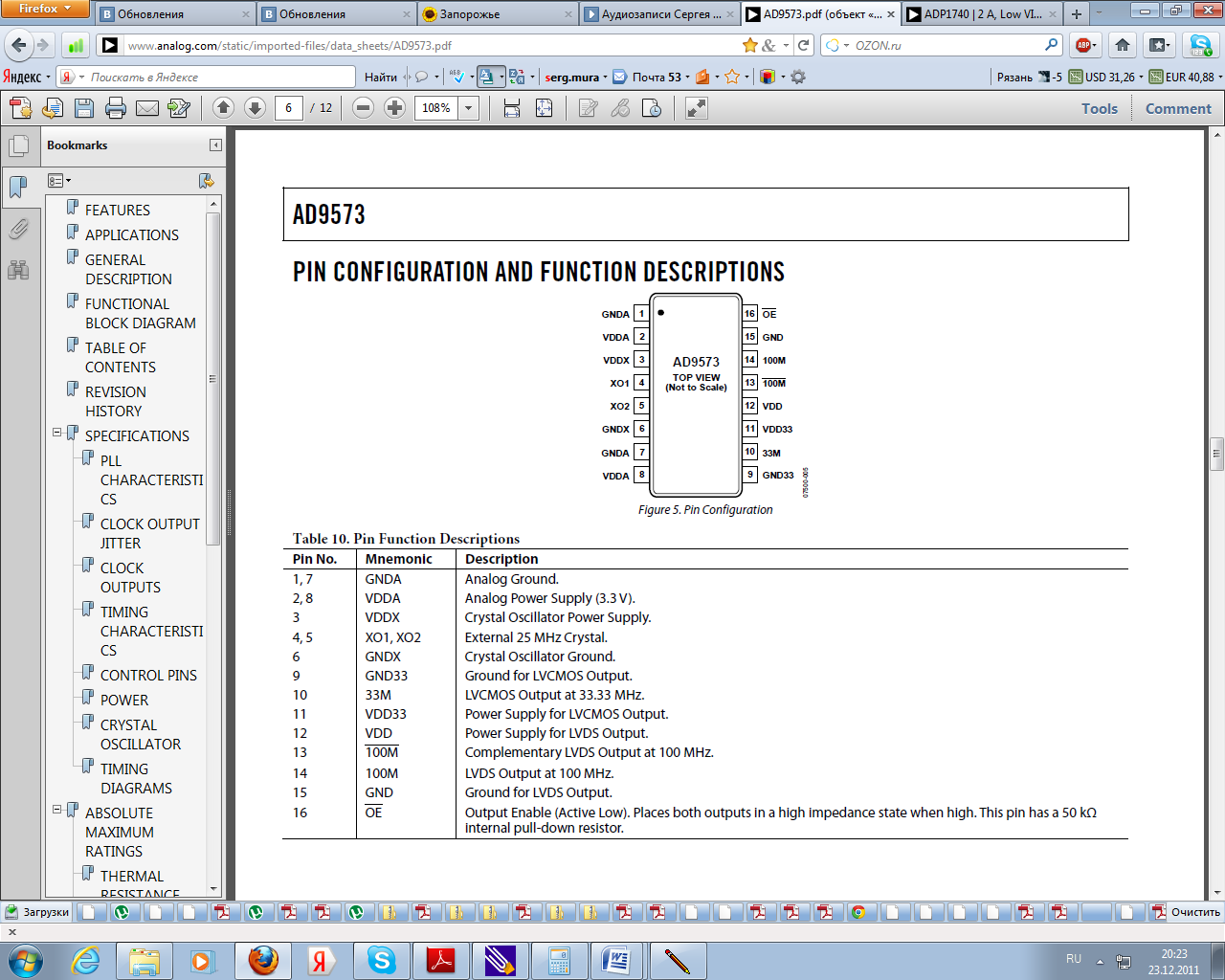This screenshot has height=980, width=1225.
Task: Open the Firefox menu button dropdown
Action: 45,9
